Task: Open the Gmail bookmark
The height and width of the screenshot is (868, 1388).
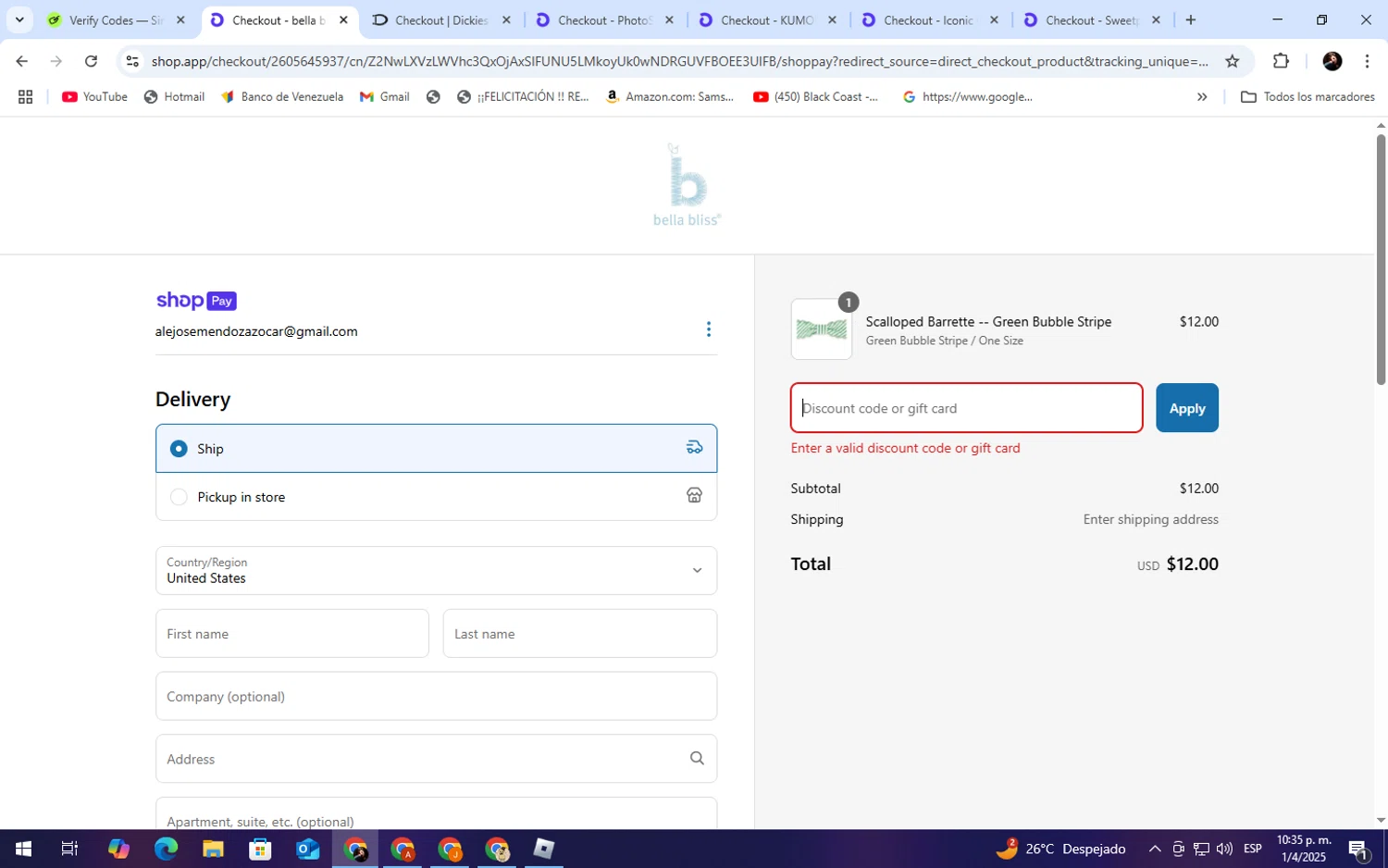Action: (x=384, y=96)
